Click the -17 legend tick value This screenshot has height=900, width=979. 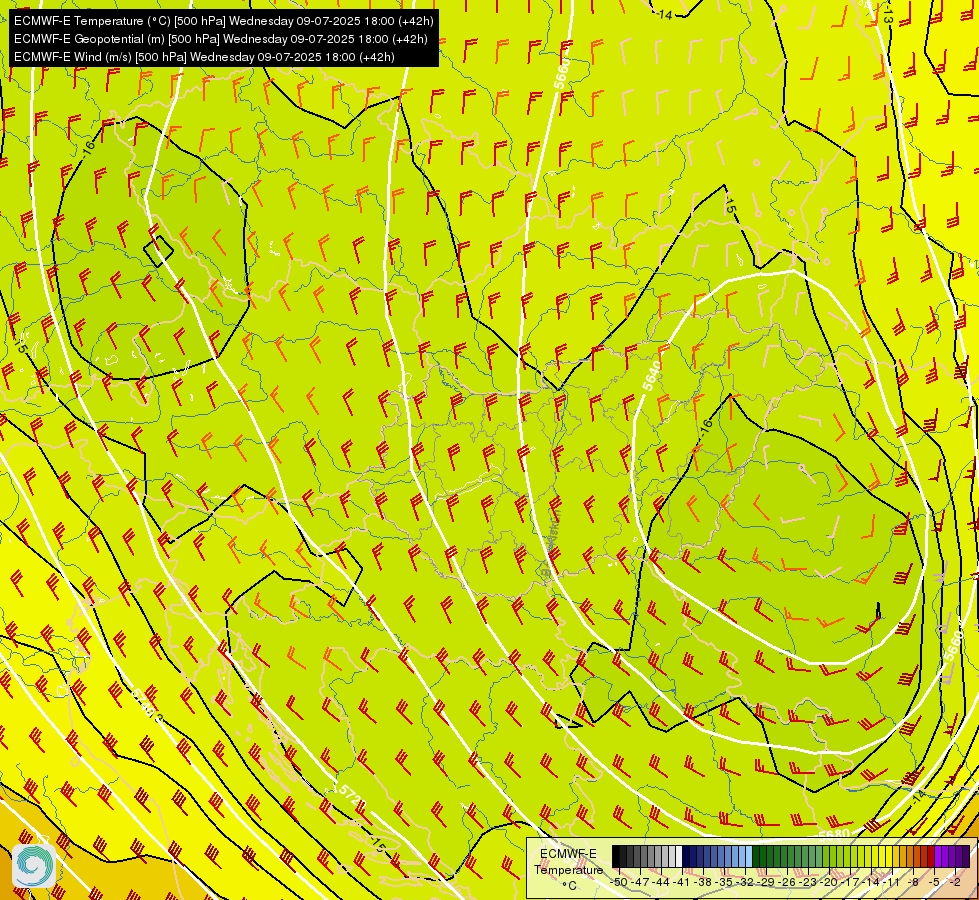[x=852, y=882]
